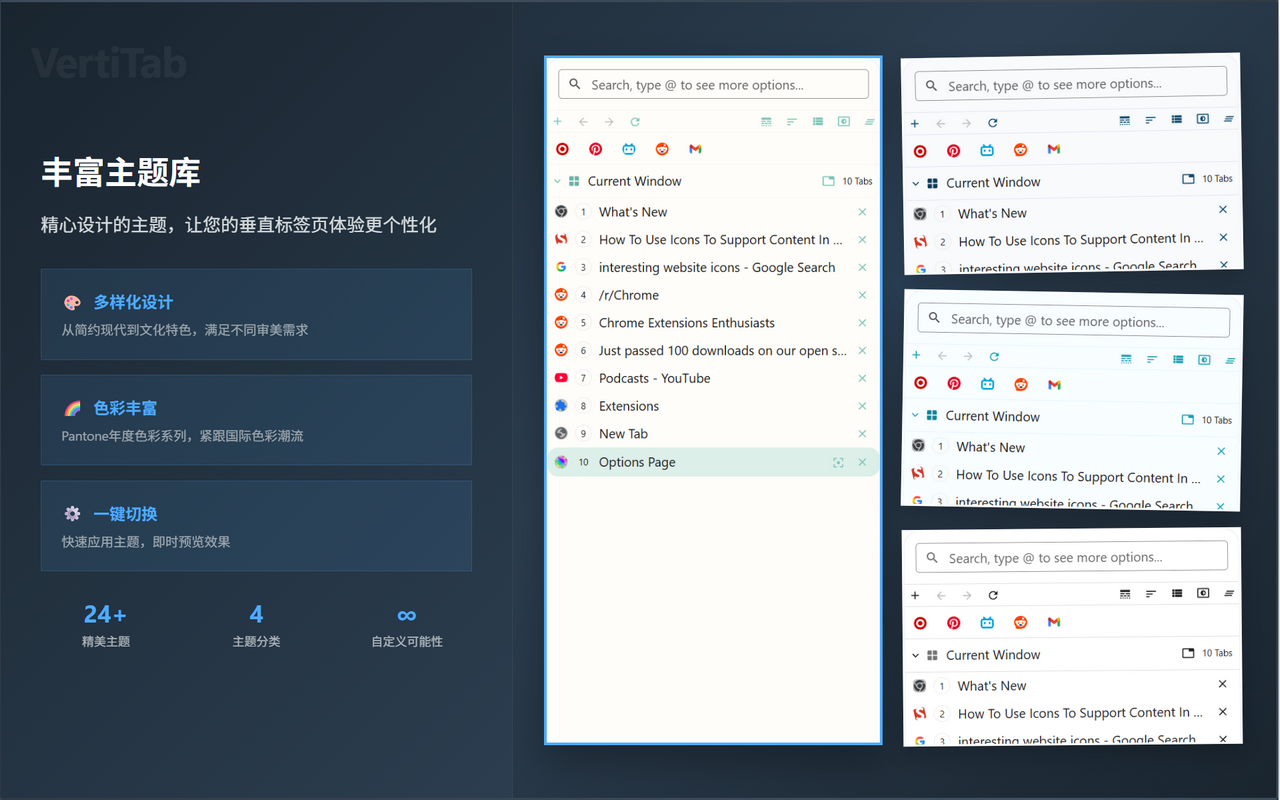
Task: Switch to the Extensions tab
Action: tap(628, 406)
